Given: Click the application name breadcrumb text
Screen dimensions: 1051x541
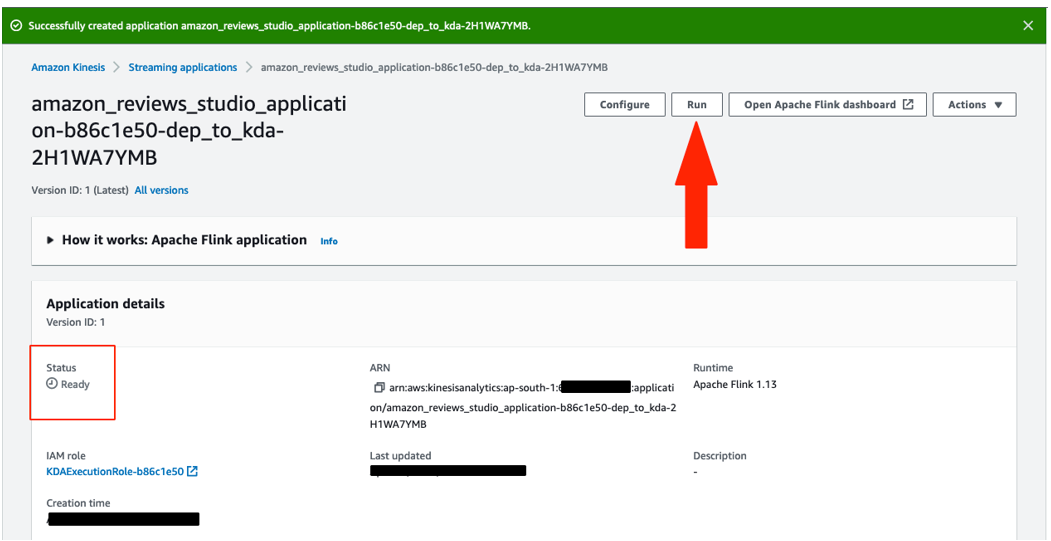Looking at the screenshot, I should pos(434,67).
